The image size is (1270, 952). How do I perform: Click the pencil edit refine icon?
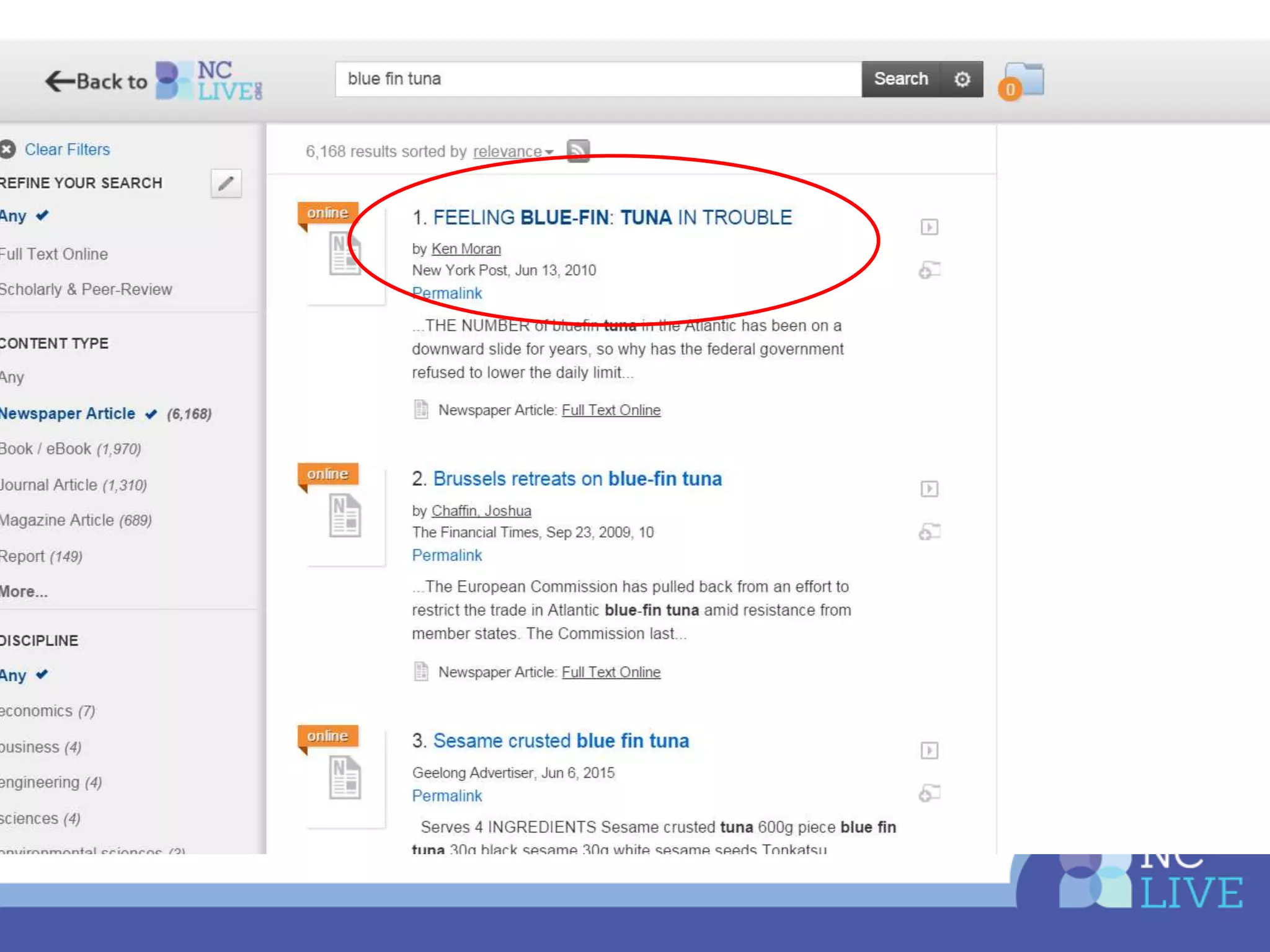[226, 183]
